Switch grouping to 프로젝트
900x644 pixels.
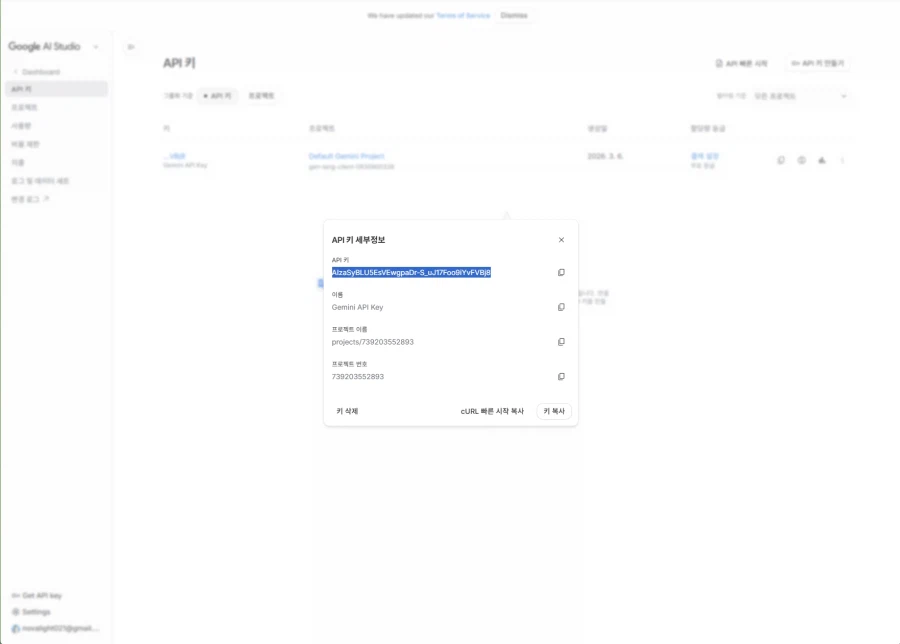point(260,96)
